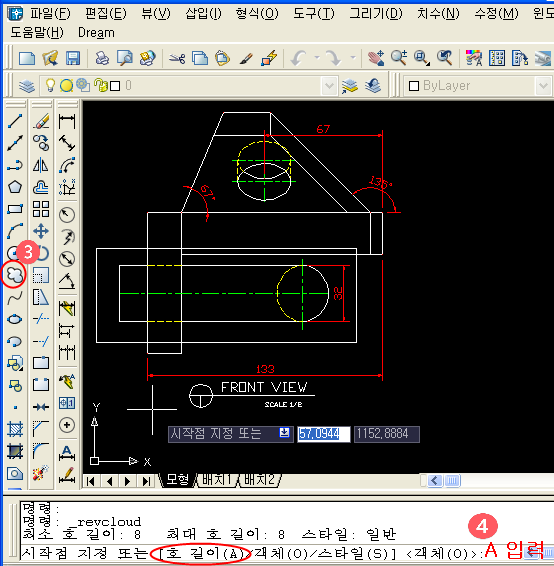Switch to the 배치1 layout tab
The image size is (554, 566).
pos(217,480)
